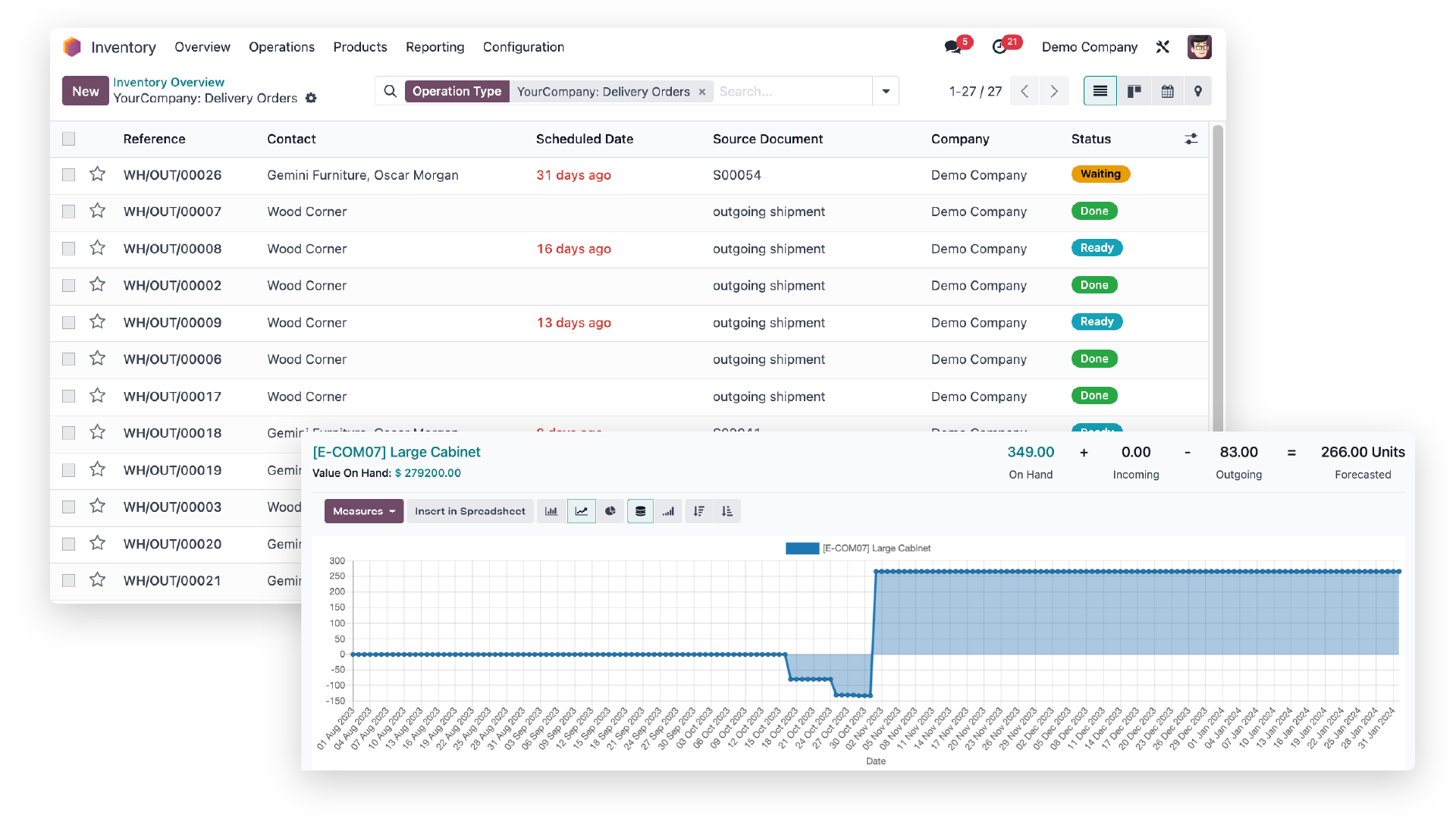Remove the YourCompany: Delivery Orders filter tag
This screenshot has height=819, width=1456.
701,91
